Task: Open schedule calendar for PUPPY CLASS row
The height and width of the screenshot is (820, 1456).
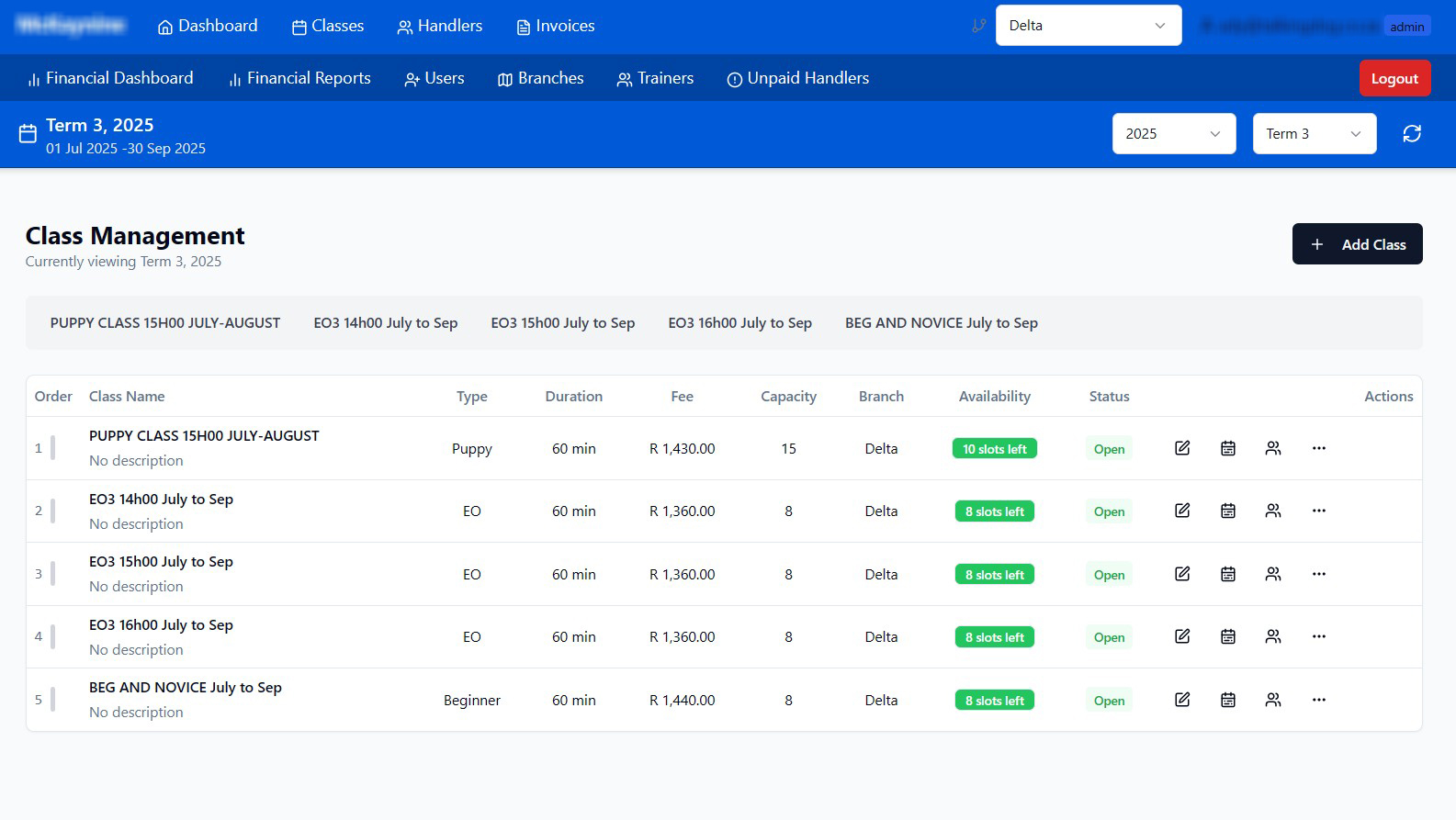Action: pos(1228,448)
